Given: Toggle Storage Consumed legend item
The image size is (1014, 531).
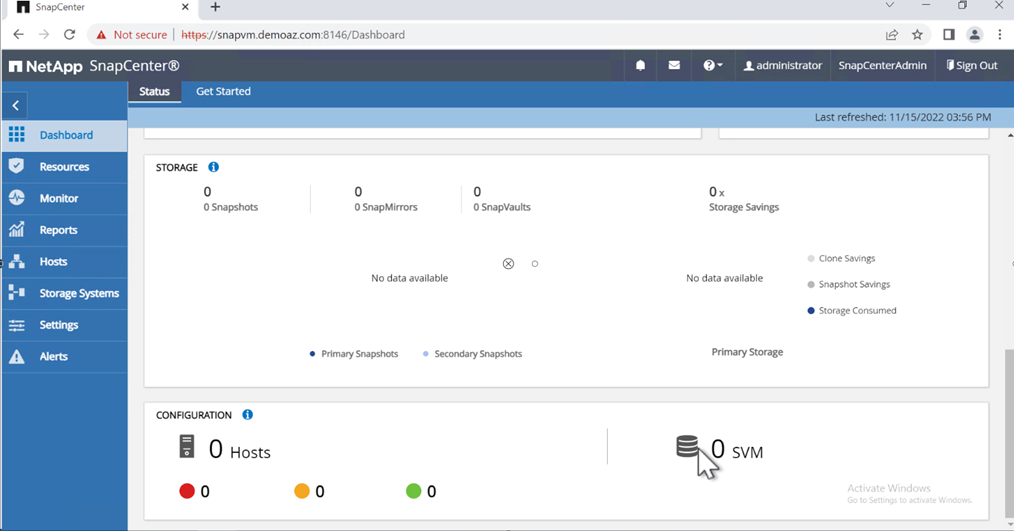Looking at the screenshot, I should coord(852,310).
